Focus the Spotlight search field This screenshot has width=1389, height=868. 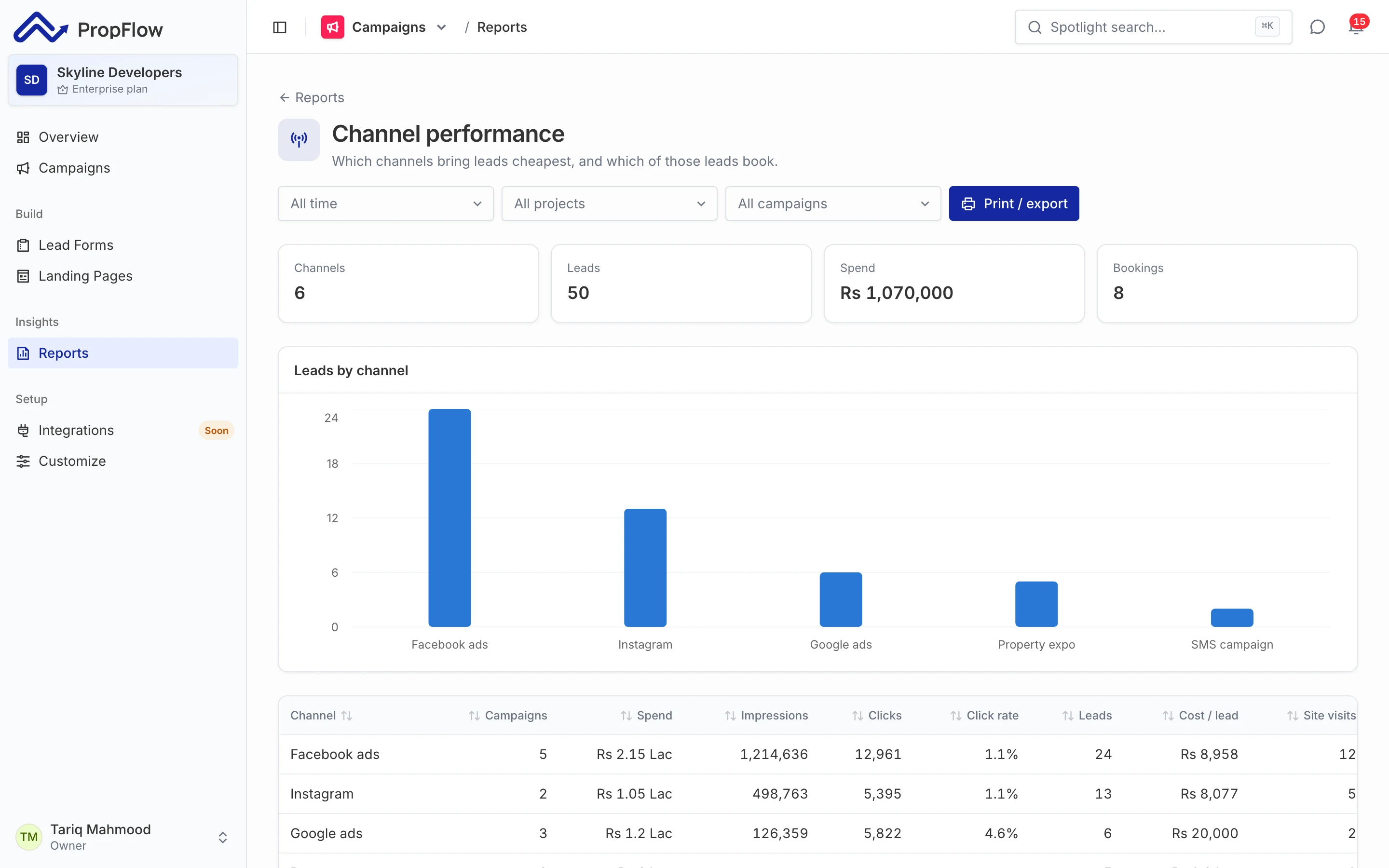pyautogui.click(x=1153, y=27)
